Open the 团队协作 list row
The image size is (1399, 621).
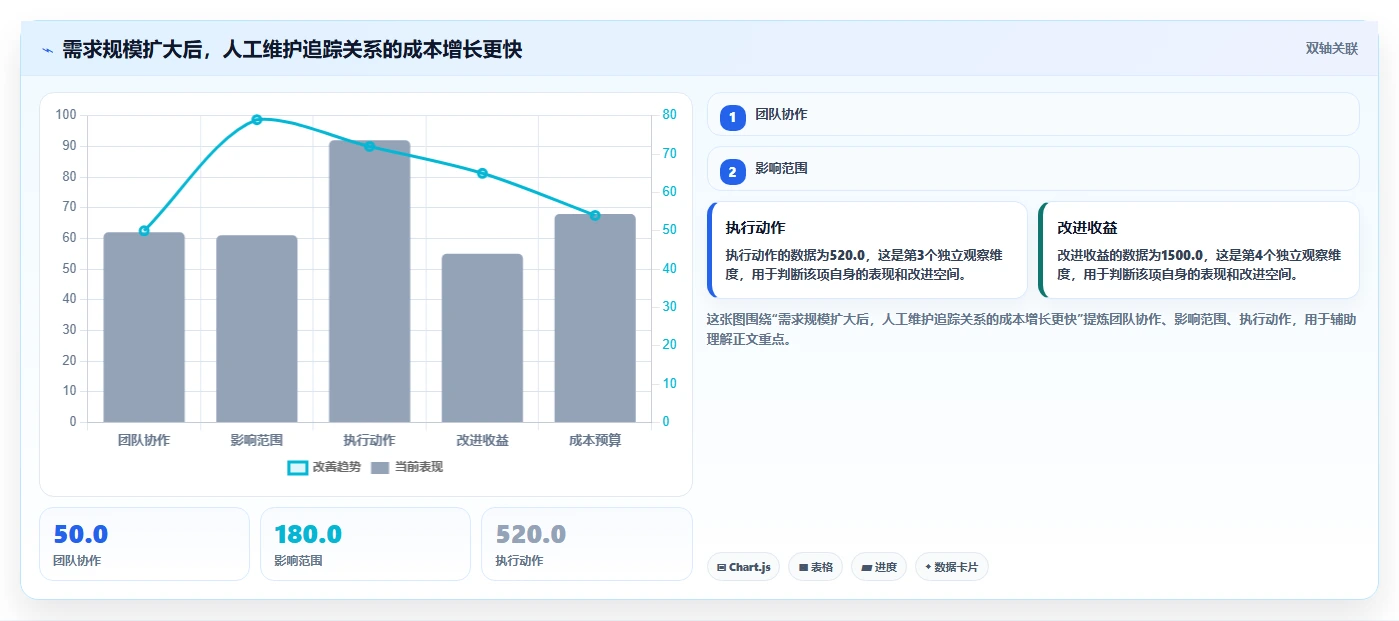pyautogui.click(x=1033, y=114)
